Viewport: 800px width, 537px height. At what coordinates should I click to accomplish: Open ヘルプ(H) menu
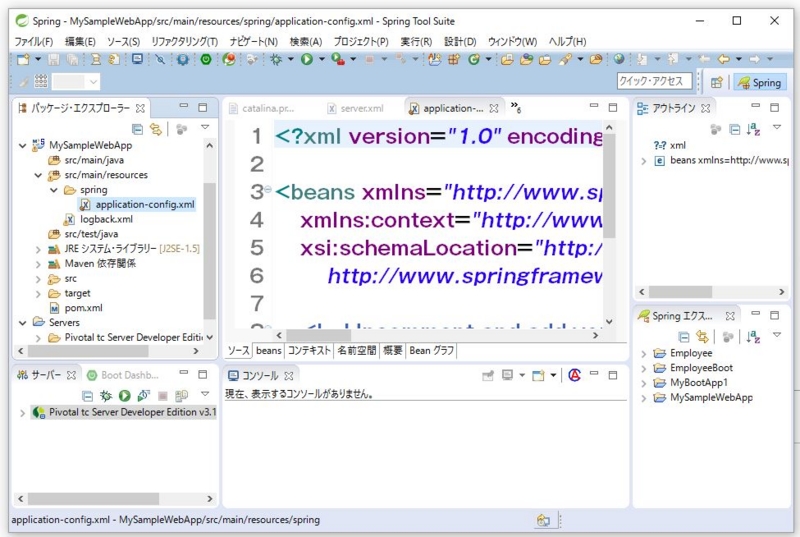[x=567, y=41]
